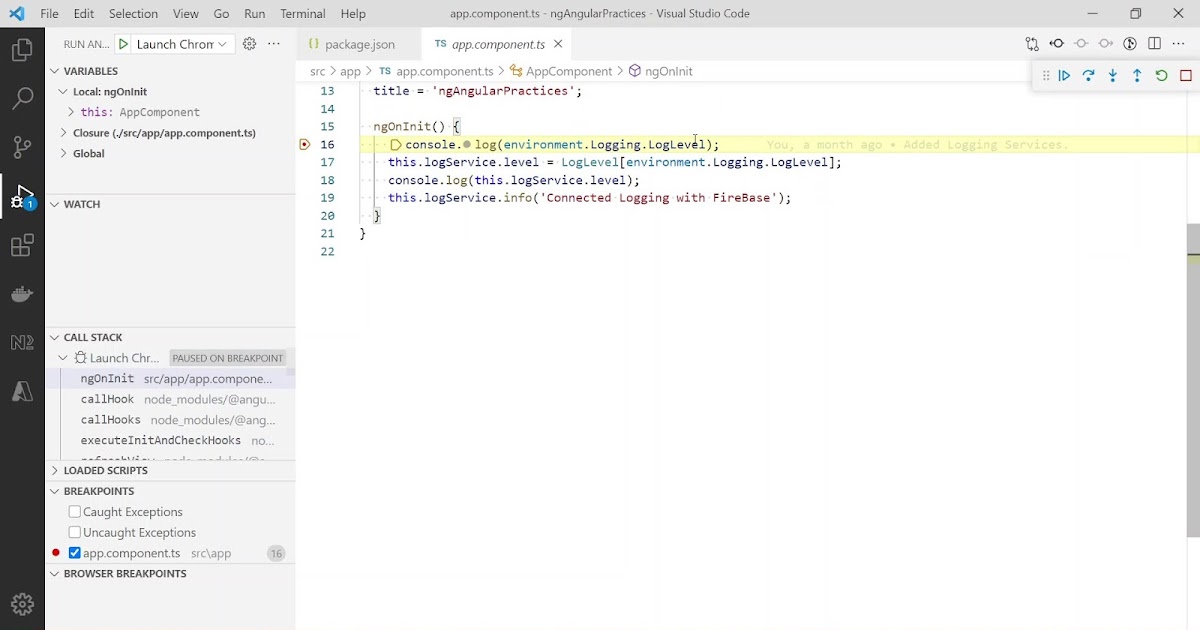Grab the debug toolbar drag handle
1200x630 pixels.
1045,75
